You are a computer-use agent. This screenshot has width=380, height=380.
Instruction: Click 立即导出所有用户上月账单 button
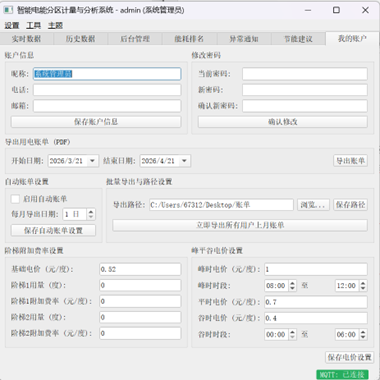click(240, 225)
